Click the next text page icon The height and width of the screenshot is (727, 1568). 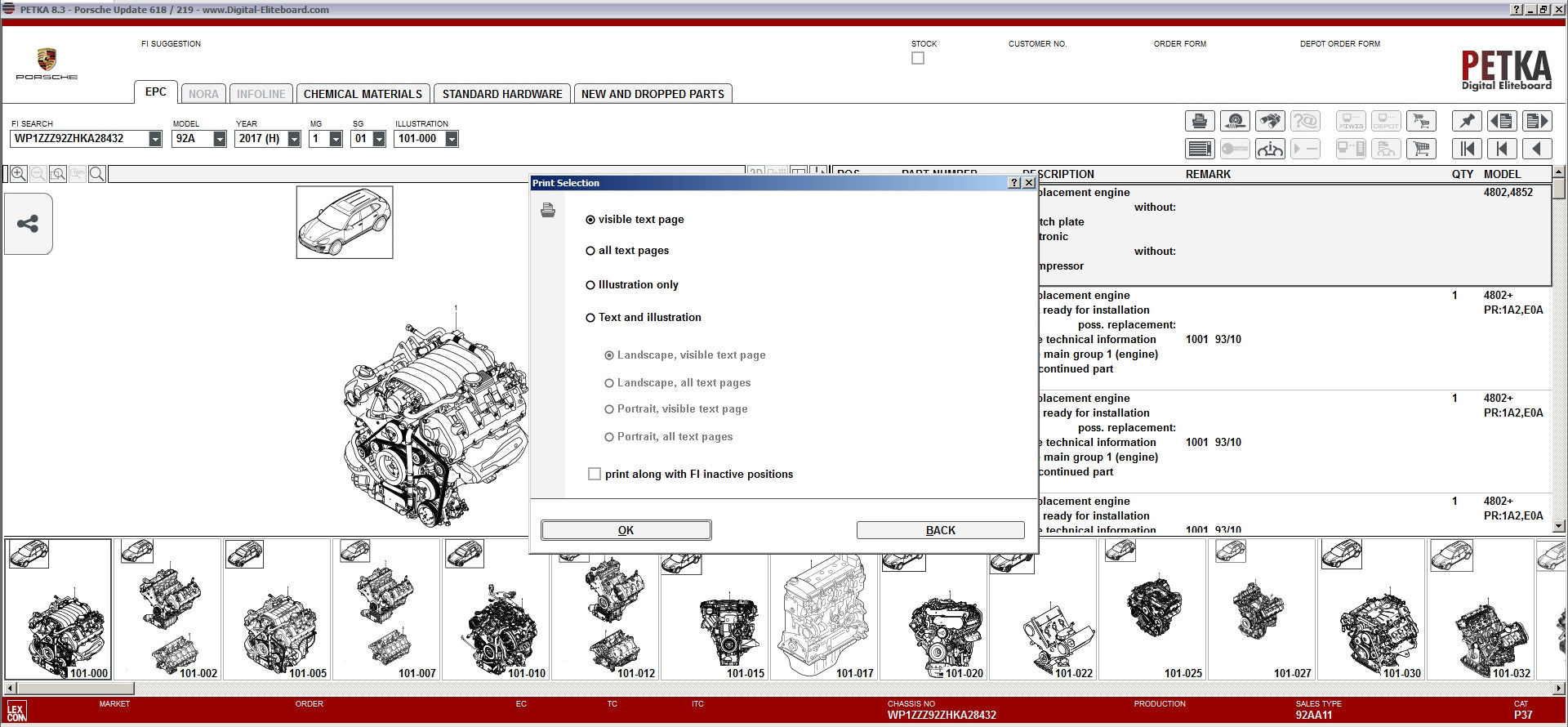pyautogui.click(x=1536, y=122)
